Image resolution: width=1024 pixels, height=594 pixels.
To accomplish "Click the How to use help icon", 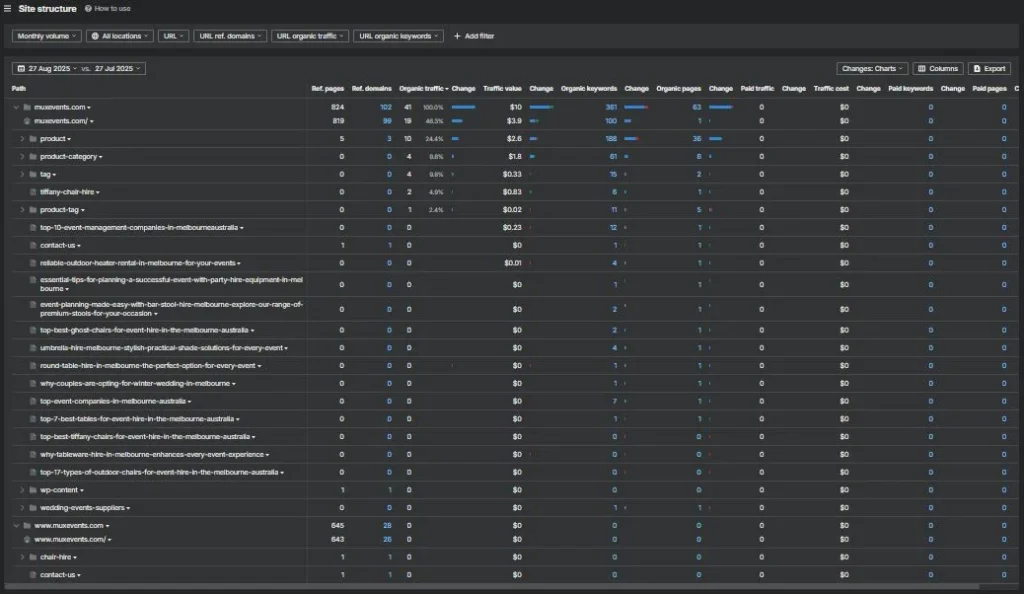I will coord(88,8).
